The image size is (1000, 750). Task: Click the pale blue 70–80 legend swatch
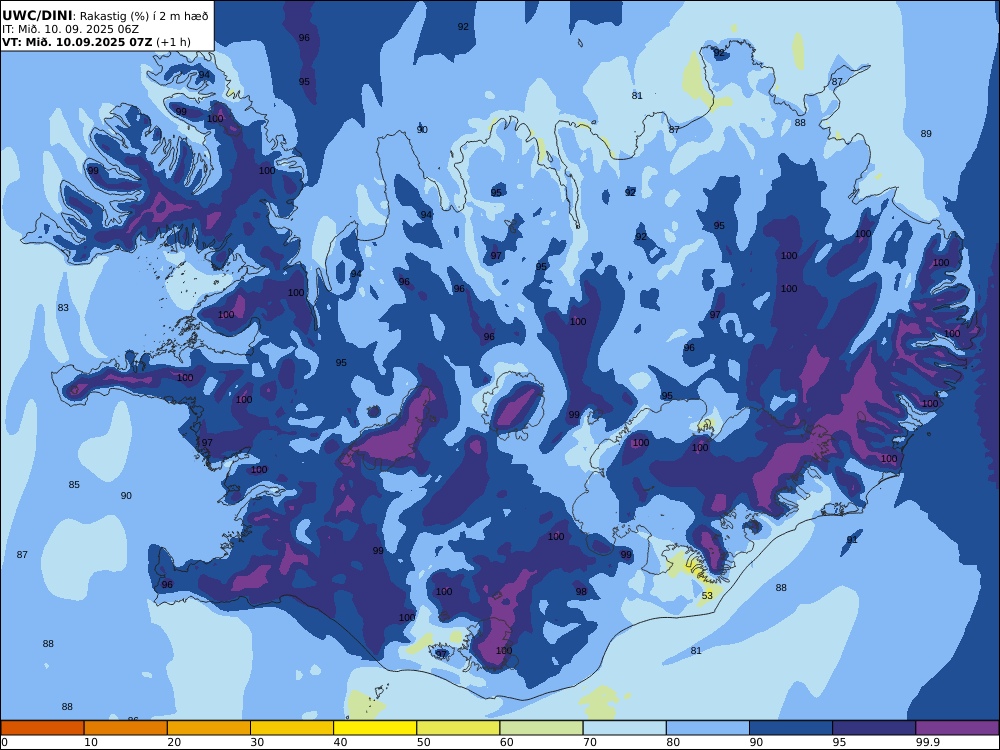coord(624,728)
